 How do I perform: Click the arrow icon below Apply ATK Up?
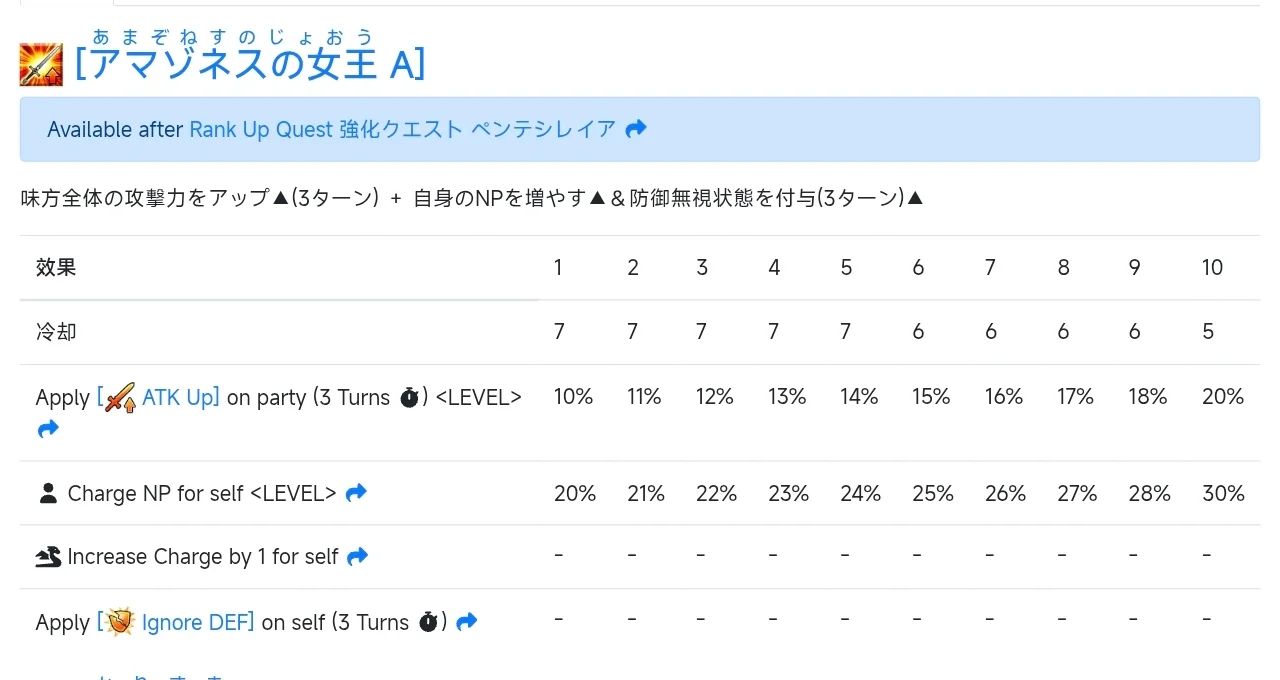[47, 429]
